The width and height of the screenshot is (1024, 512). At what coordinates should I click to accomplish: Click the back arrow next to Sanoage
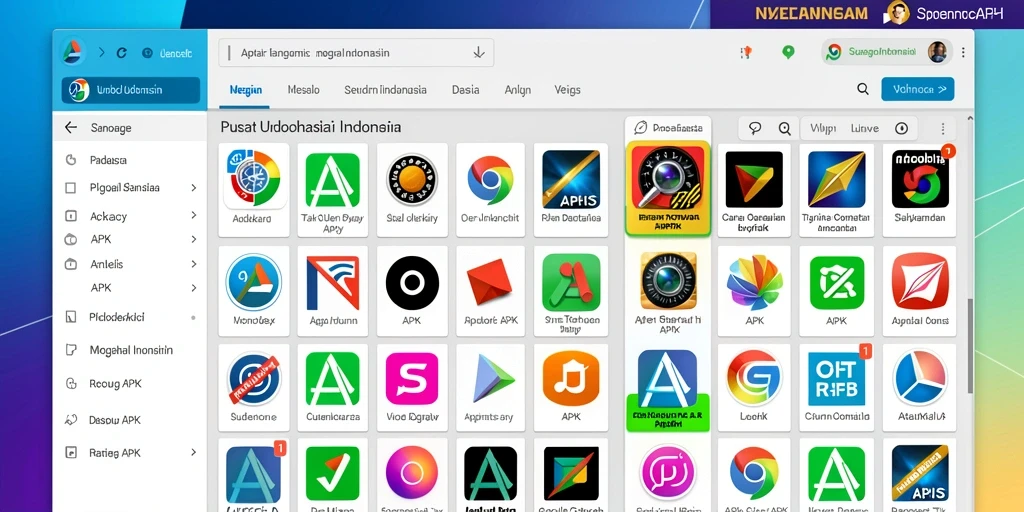pos(71,128)
